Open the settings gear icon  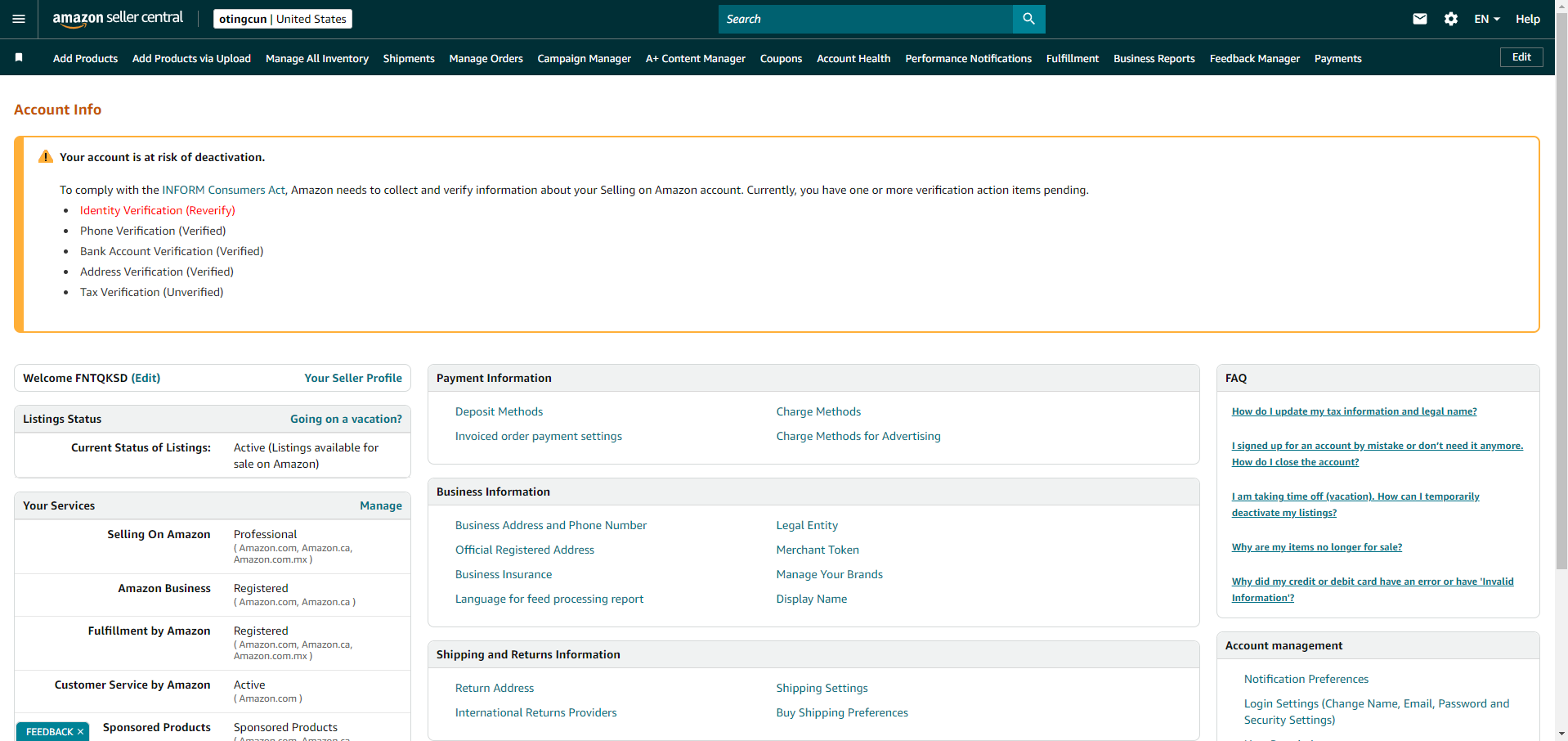[1451, 19]
